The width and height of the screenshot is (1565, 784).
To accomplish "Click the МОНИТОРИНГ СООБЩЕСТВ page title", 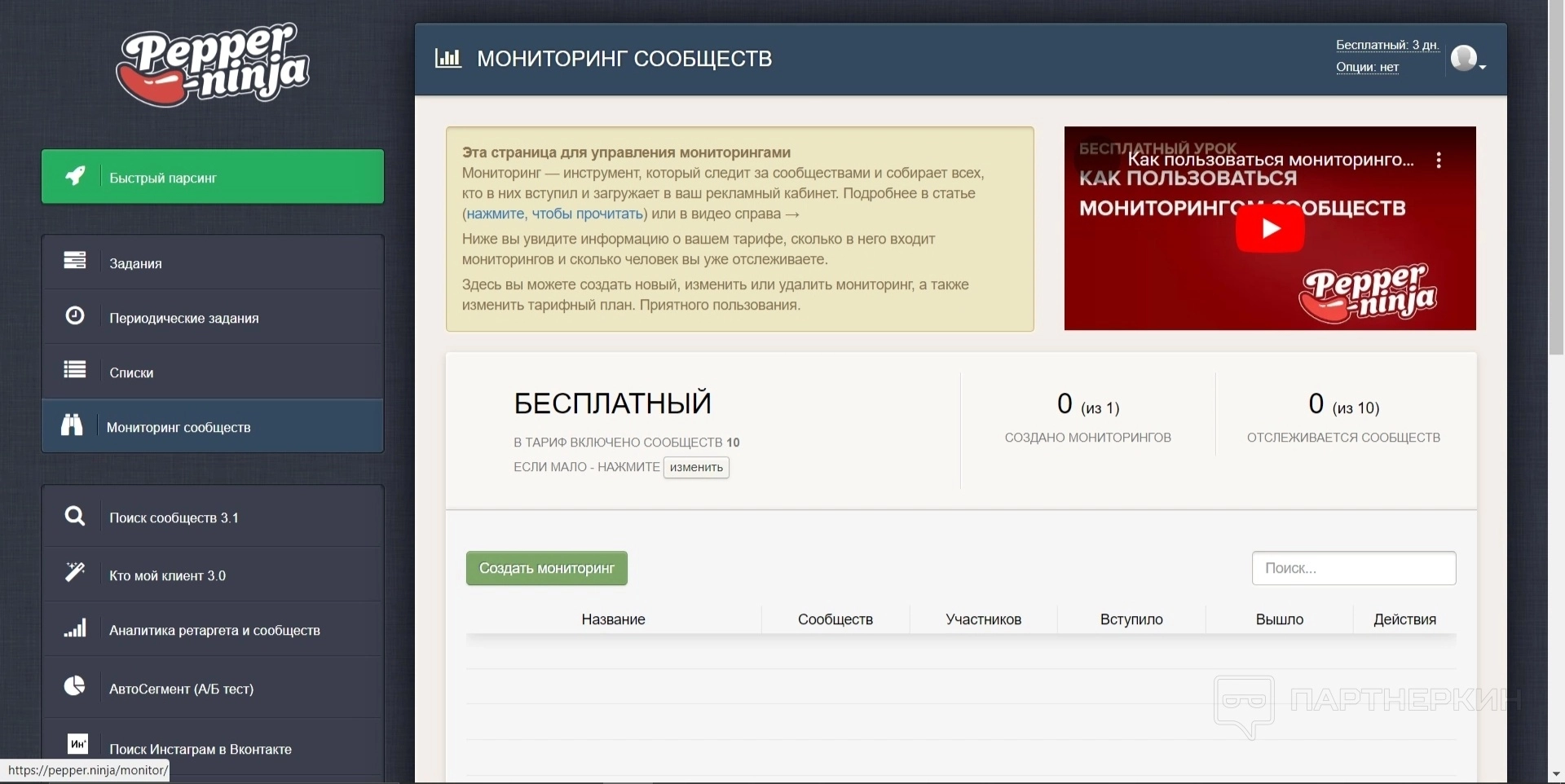I will pyautogui.click(x=624, y=59).
